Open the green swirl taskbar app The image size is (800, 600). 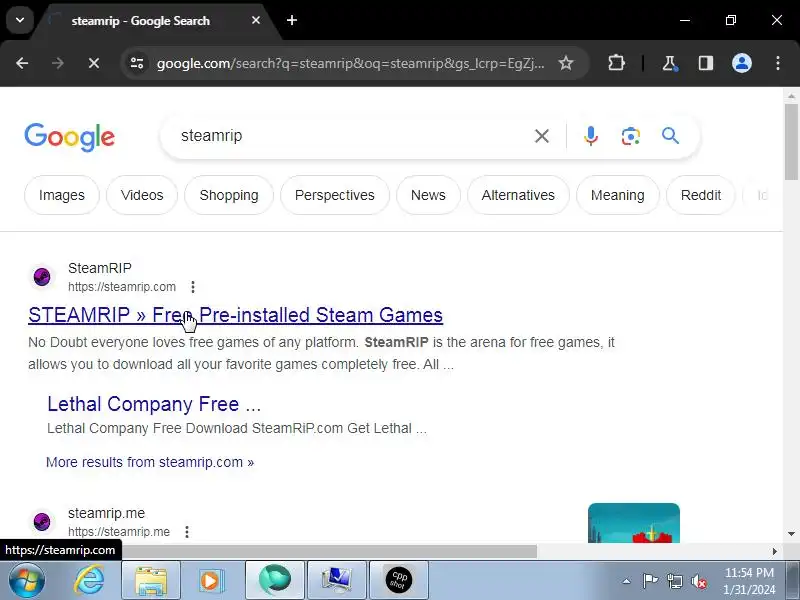(274, 580)
